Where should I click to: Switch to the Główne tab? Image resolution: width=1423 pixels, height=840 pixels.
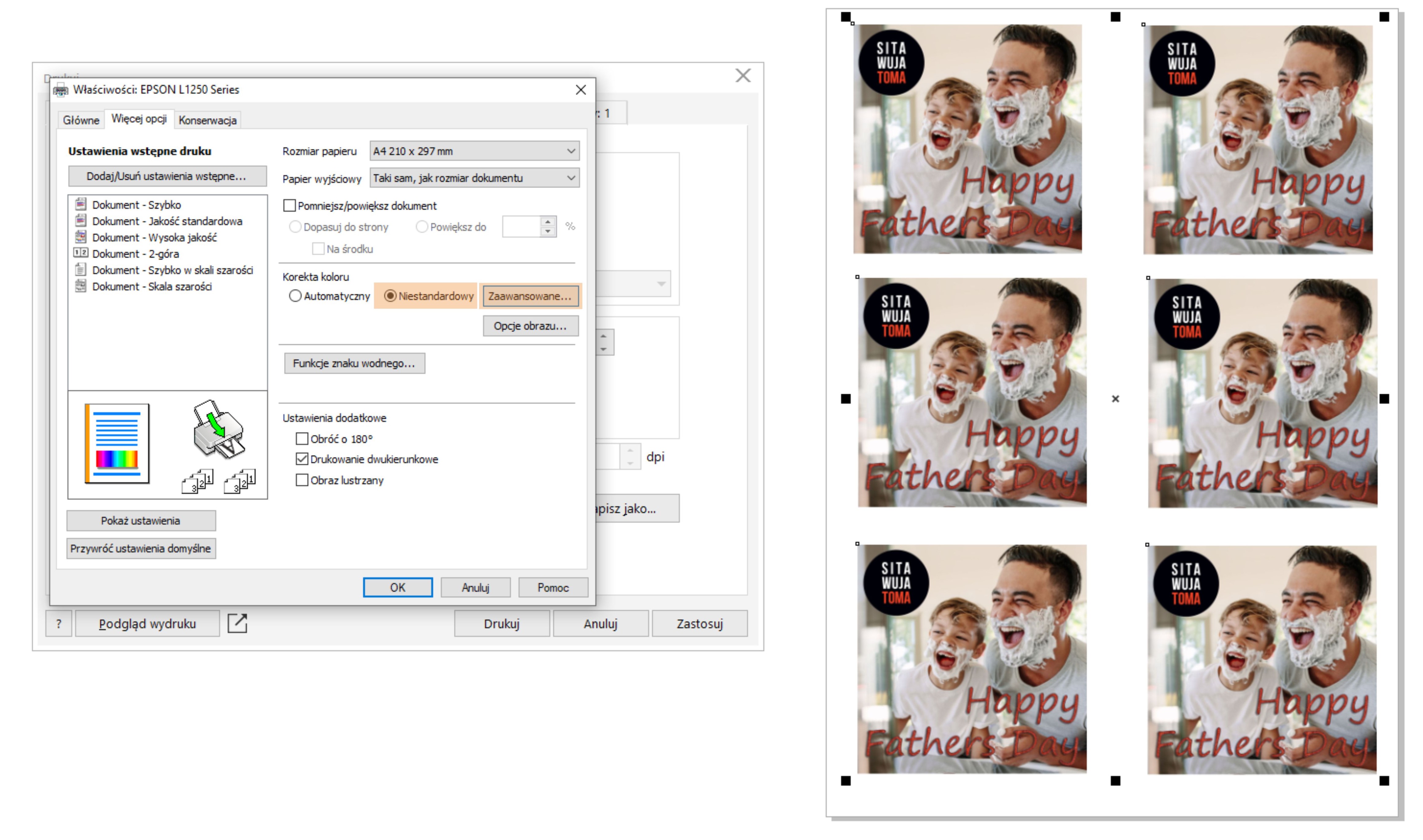(x=81, y=120)
